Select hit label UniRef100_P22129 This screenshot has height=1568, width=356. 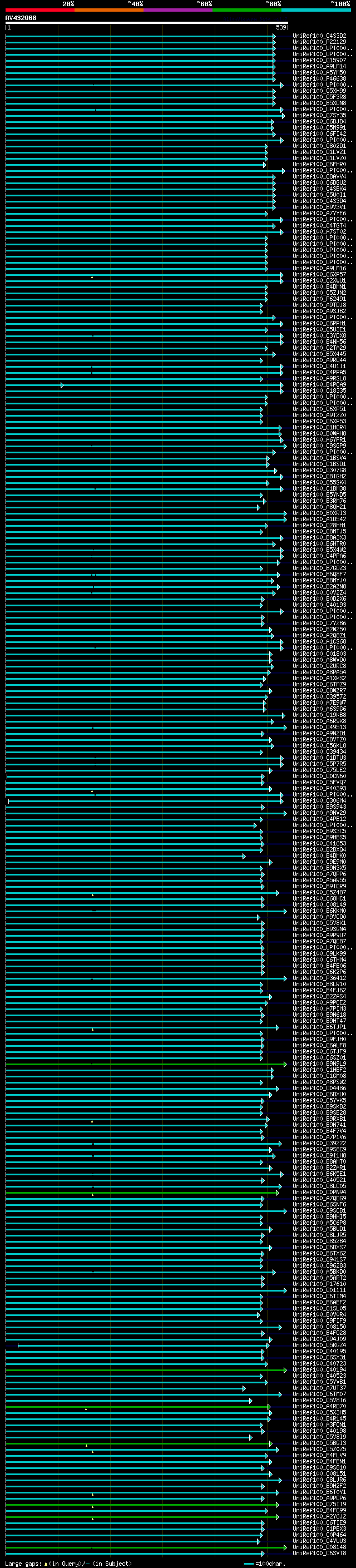[319, 42]
